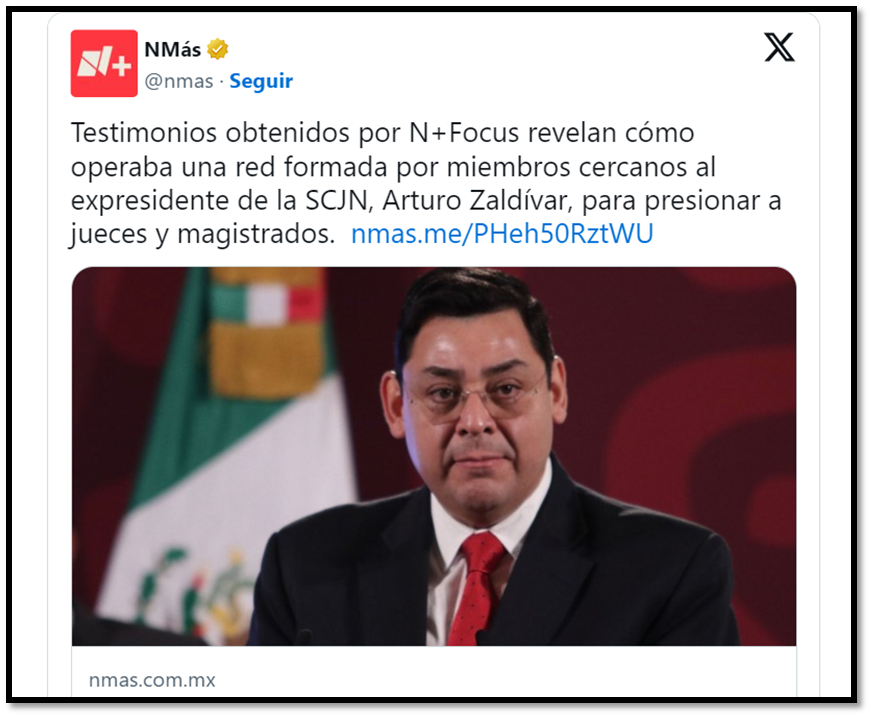The image size is (871, 717).
Task: Click the word magistrados in the tweet
Action: coord(256,234)
